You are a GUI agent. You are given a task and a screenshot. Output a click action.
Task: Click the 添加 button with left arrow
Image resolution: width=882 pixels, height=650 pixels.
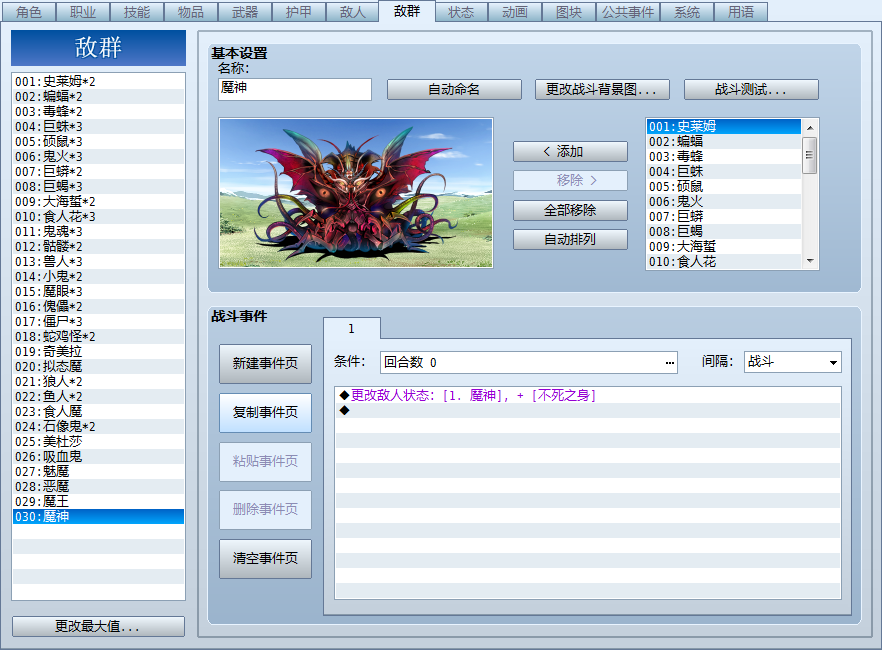coord(570,151)
